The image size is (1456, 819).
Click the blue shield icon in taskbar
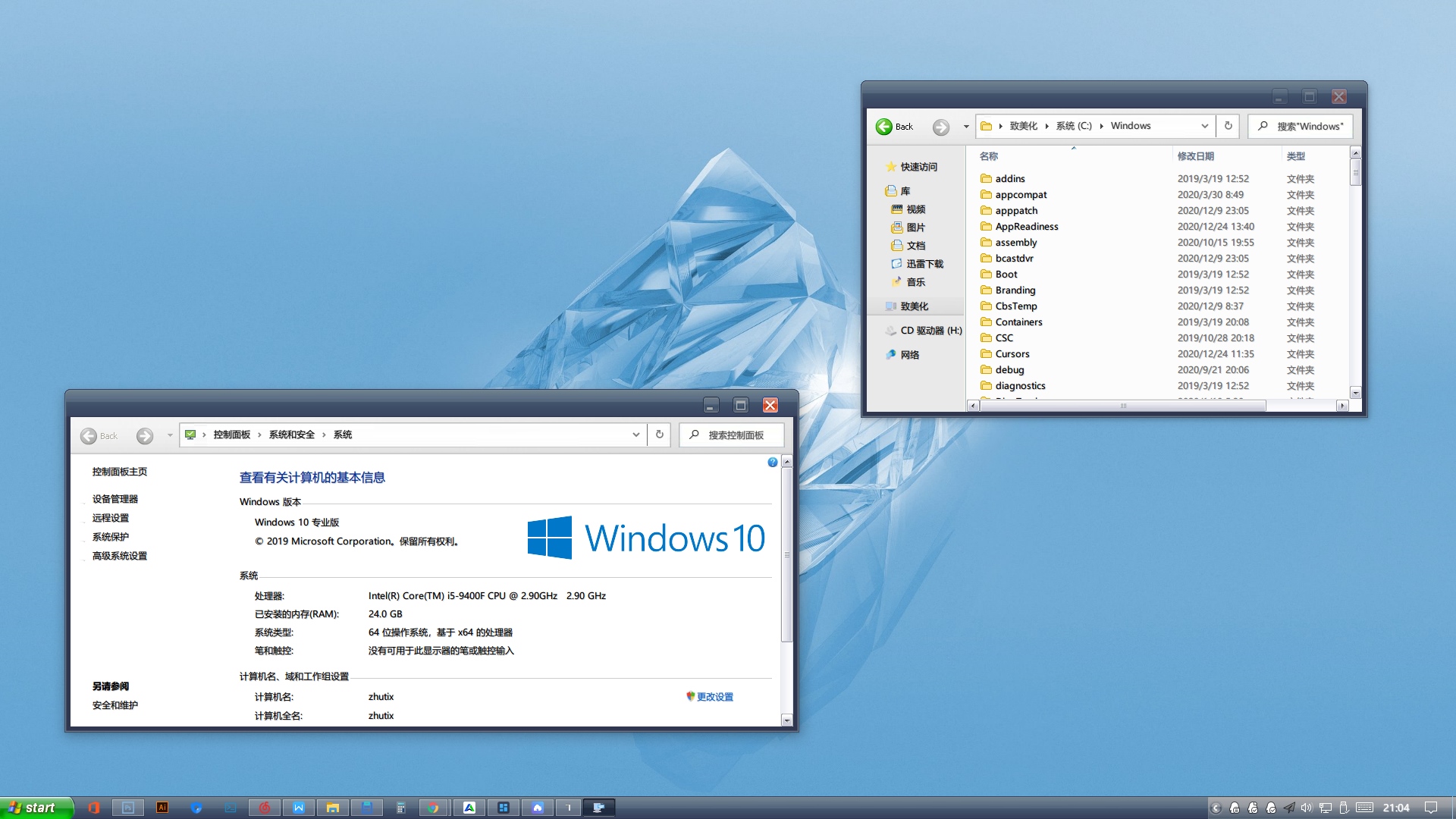click(196, 808)
